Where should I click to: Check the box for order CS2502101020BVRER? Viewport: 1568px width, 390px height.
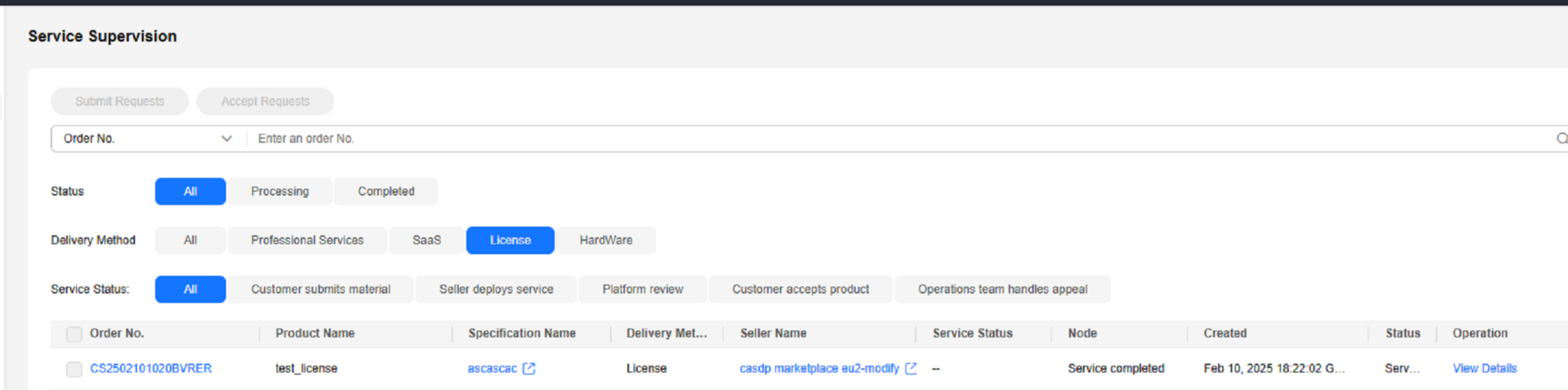pos(74,369)
